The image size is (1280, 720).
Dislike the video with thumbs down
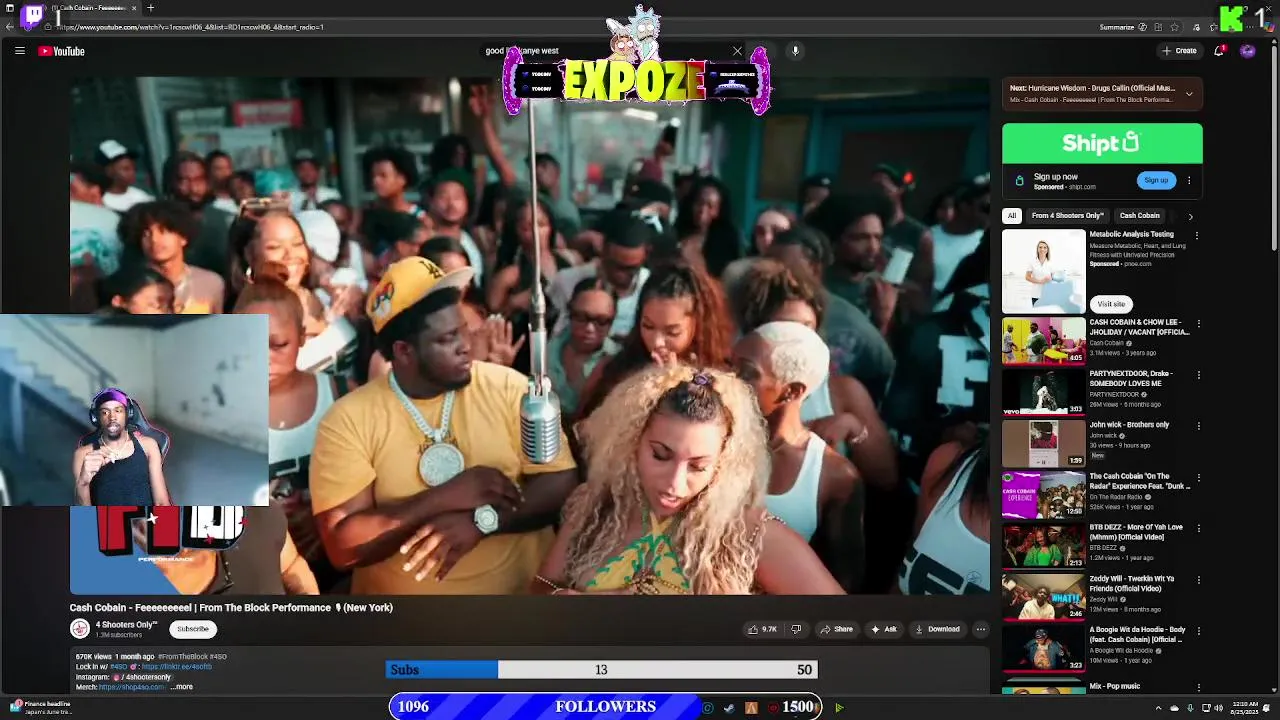pos(796,629)
